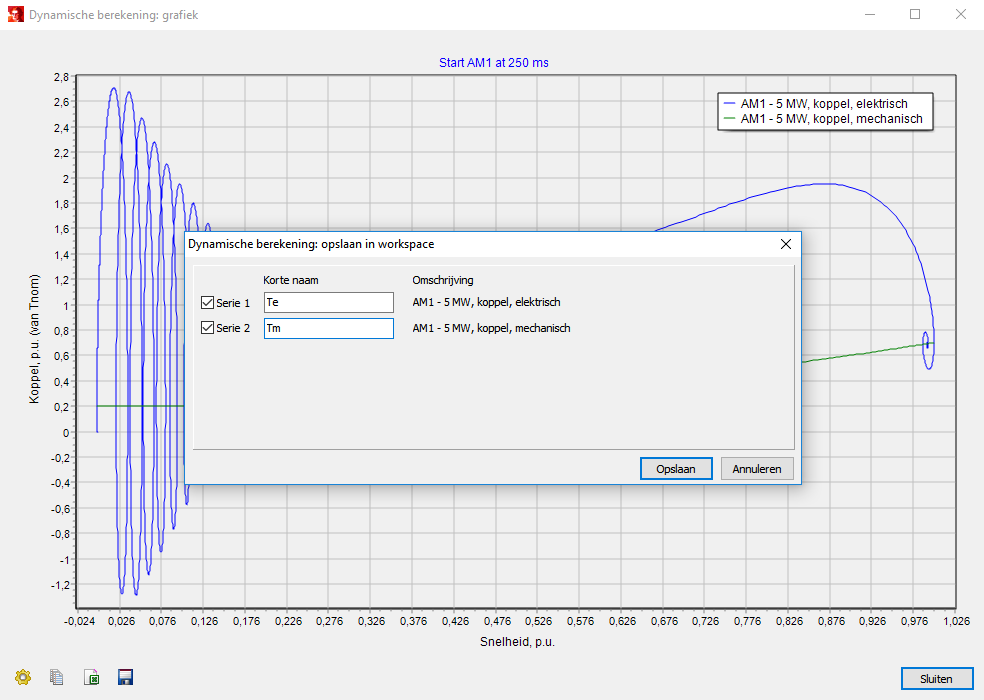The width and height of the screenshot is (984, 700).
Task: Click chart title 'Start AM1 at 250 ms'
Action: coord(493,63)
